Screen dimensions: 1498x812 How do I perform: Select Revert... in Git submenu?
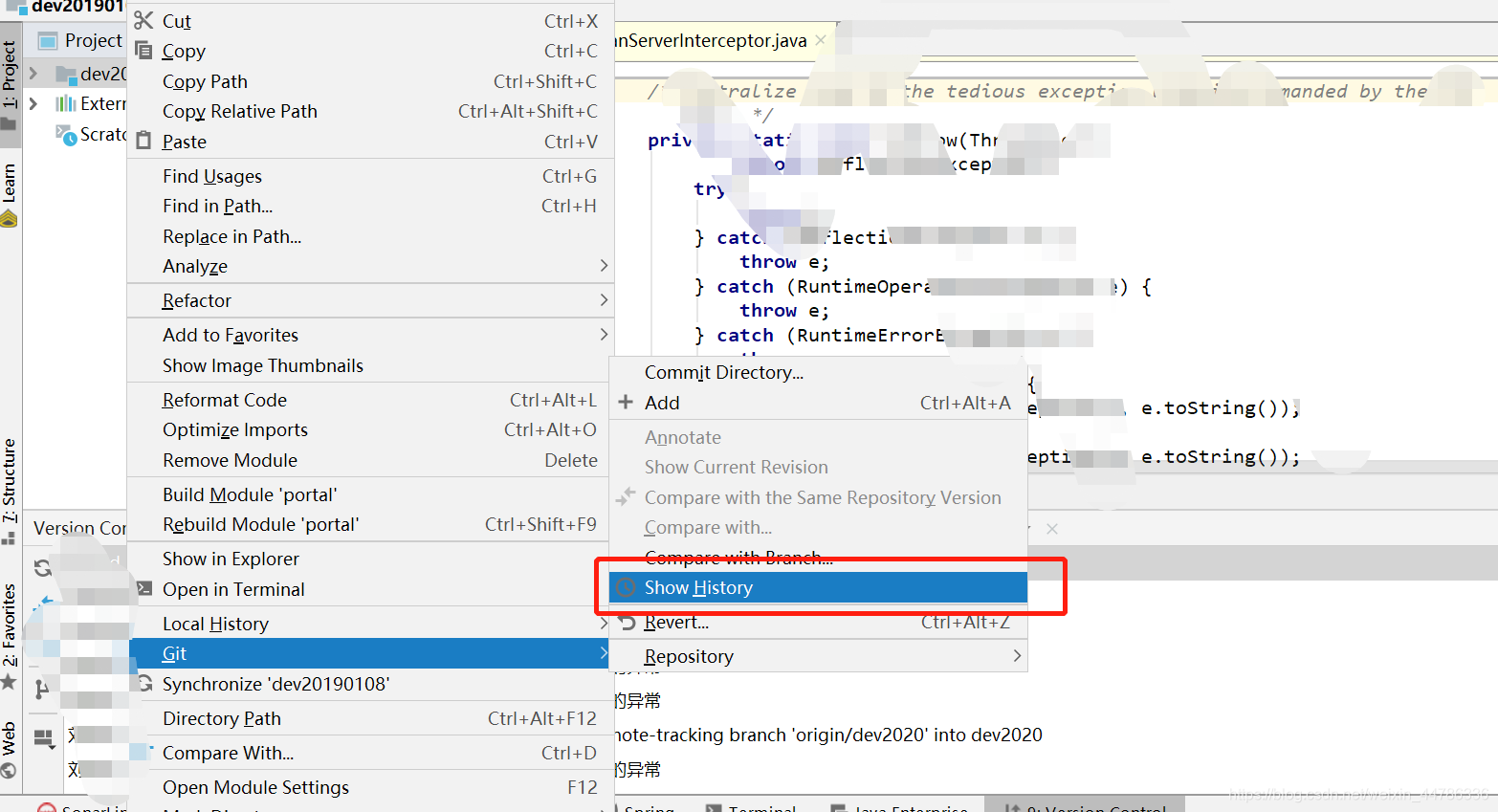point(819,622)
